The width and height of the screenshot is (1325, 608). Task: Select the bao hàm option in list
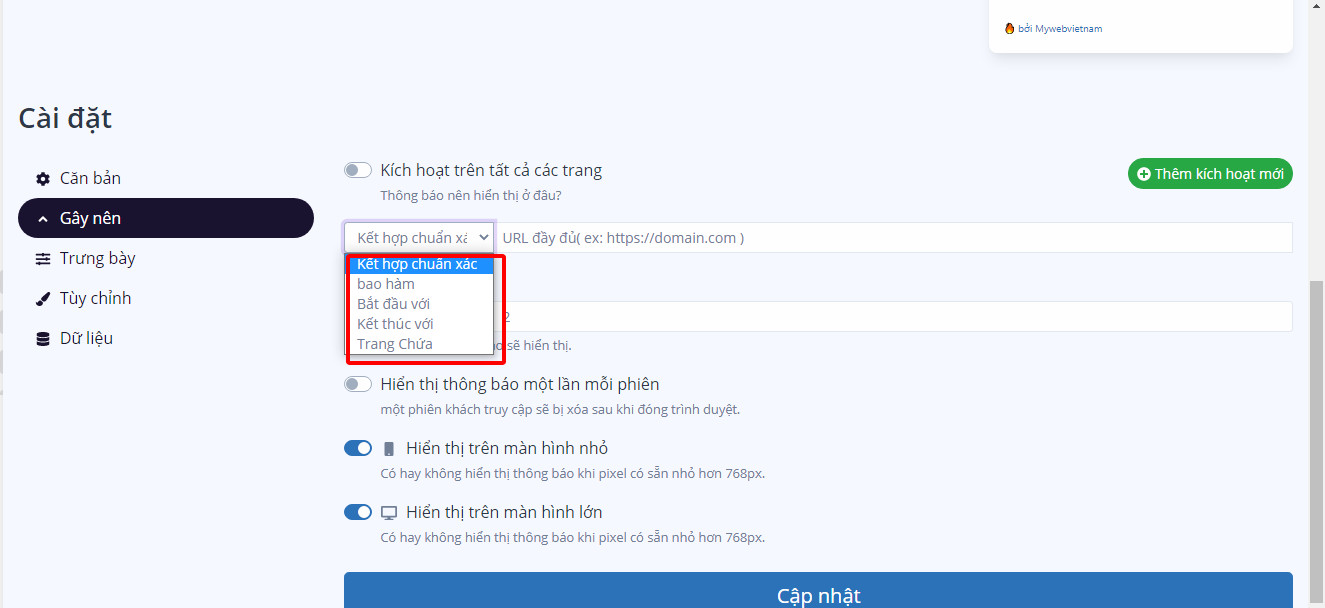click(x=386, y=284)
